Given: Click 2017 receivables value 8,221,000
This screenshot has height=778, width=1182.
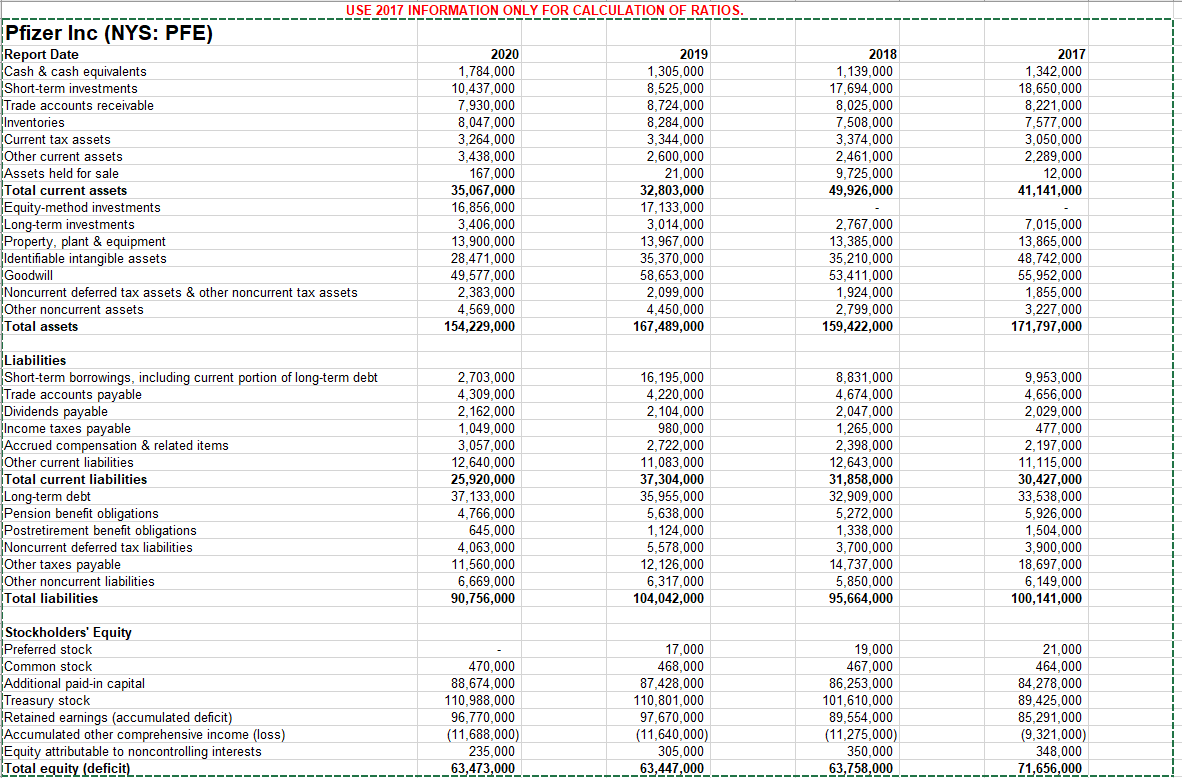Looking at the screenshot, I should pos(1054,106).
